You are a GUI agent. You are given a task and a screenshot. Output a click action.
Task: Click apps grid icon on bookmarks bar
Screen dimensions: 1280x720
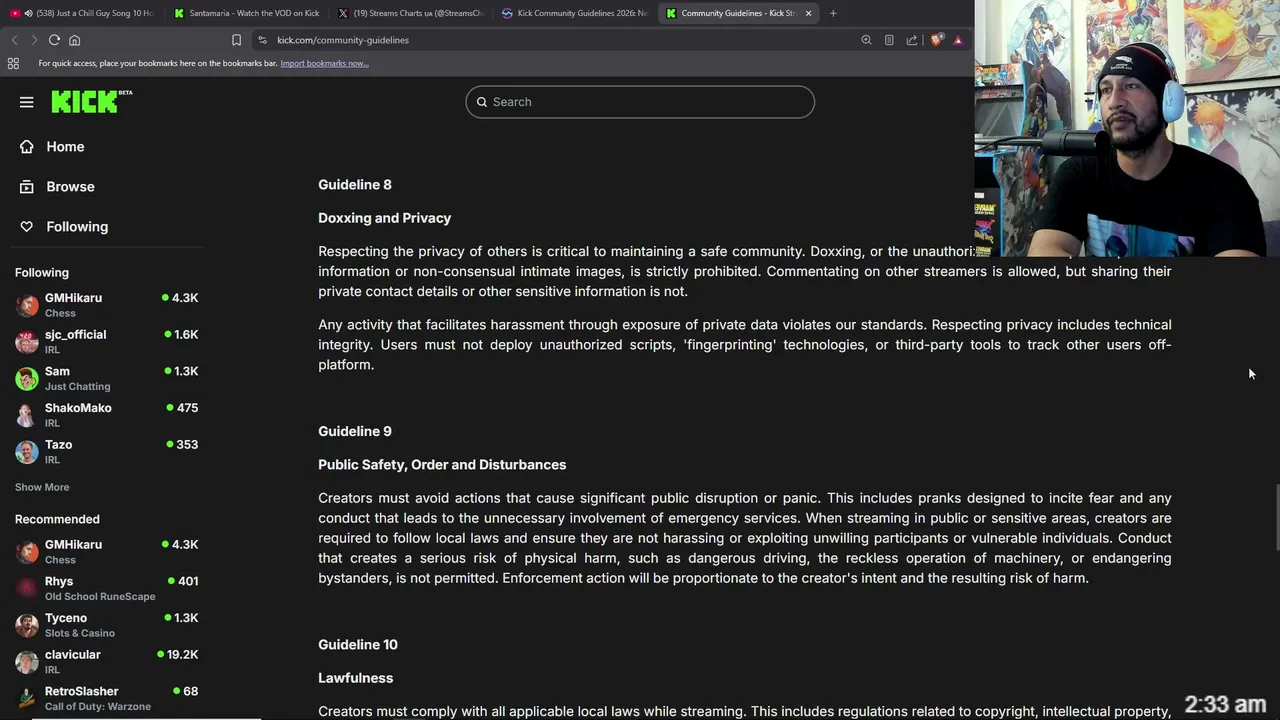13,63
